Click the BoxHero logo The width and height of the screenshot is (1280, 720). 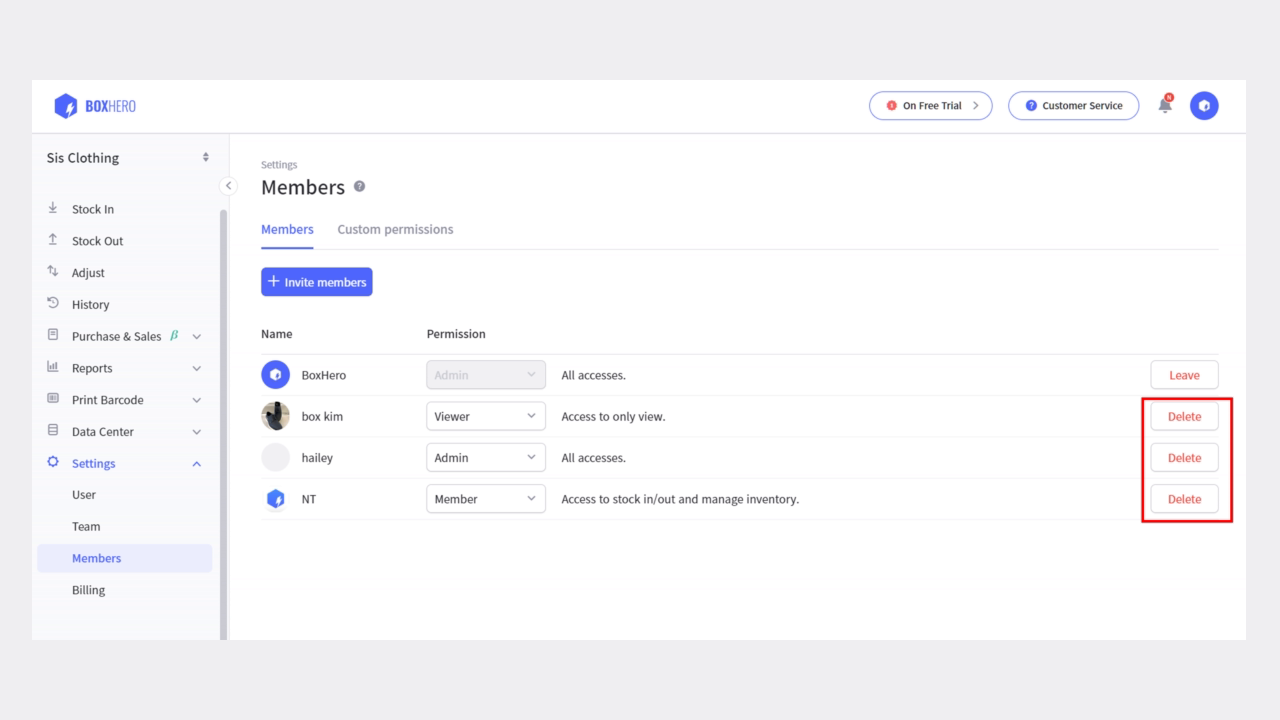[x=94, y=105]
